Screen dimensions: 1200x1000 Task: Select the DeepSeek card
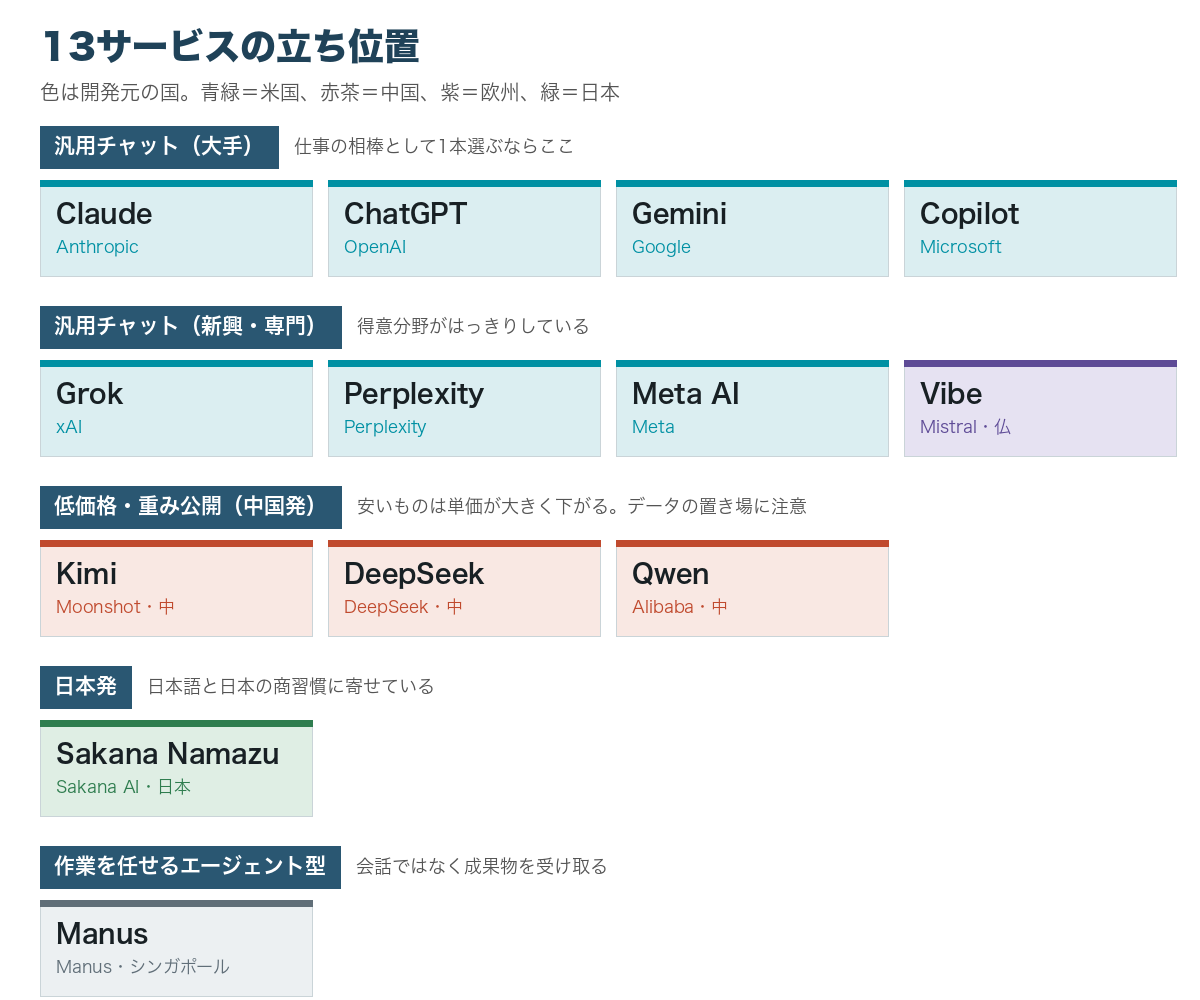[464, 588]
